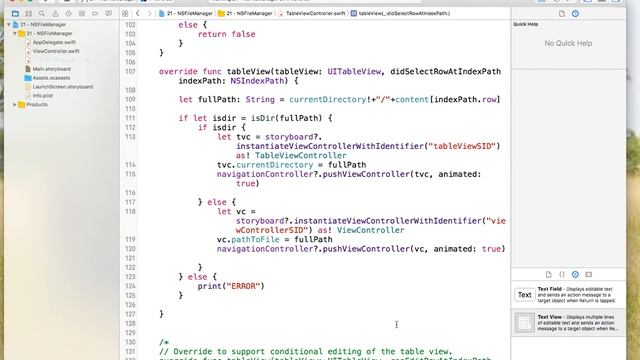Open the Report navigator
640x360 pixels.
pos(109,13)
